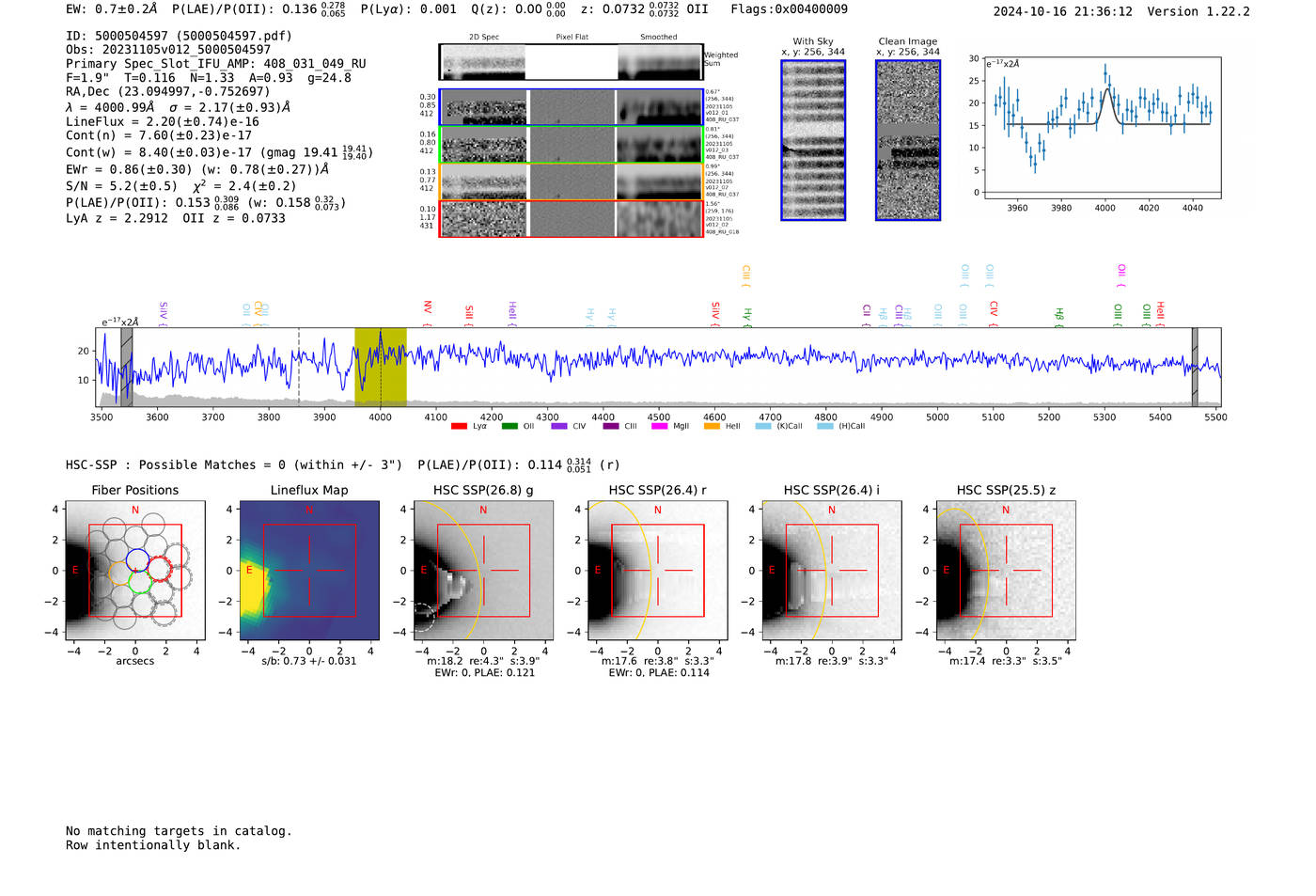This screenshot has height=896, width=1316.
Task: Click the RA,Dec coordinates line
Action: [x=167, y=92]
